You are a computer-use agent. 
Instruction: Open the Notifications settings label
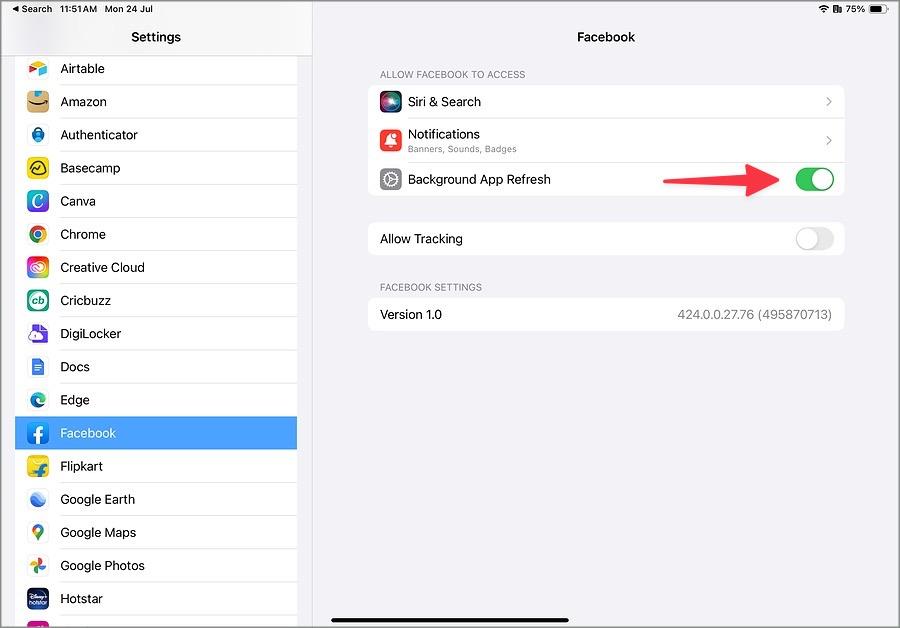444,134
